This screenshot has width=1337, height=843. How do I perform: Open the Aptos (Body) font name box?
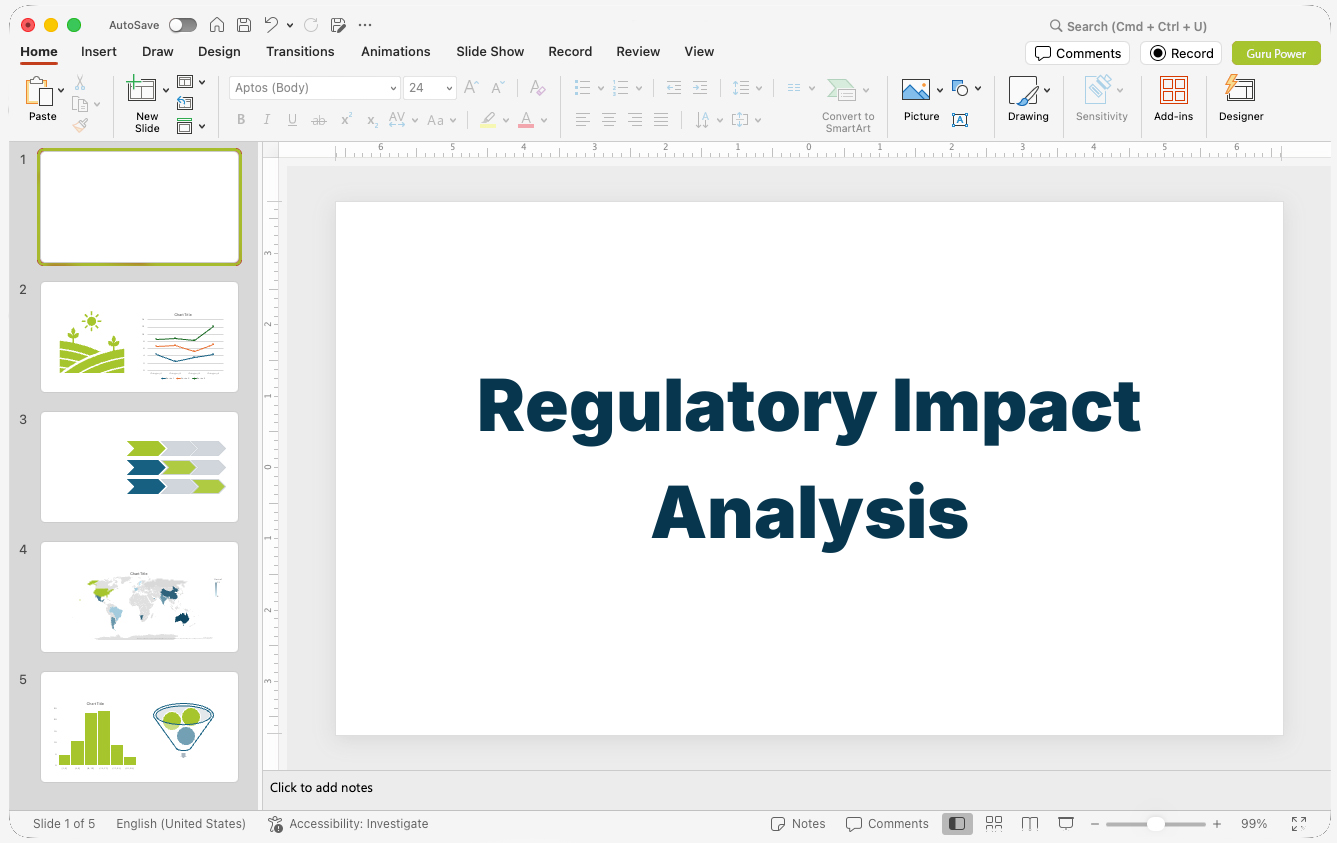pos(315,88)
